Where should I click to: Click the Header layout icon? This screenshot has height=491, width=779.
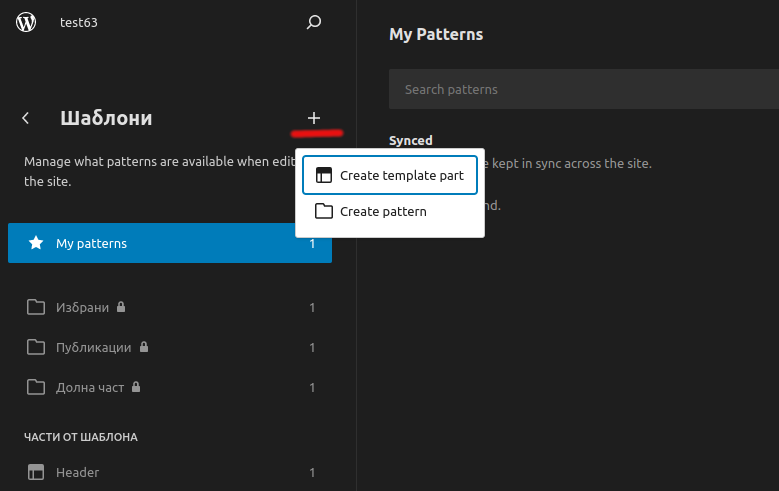(36, 472)
